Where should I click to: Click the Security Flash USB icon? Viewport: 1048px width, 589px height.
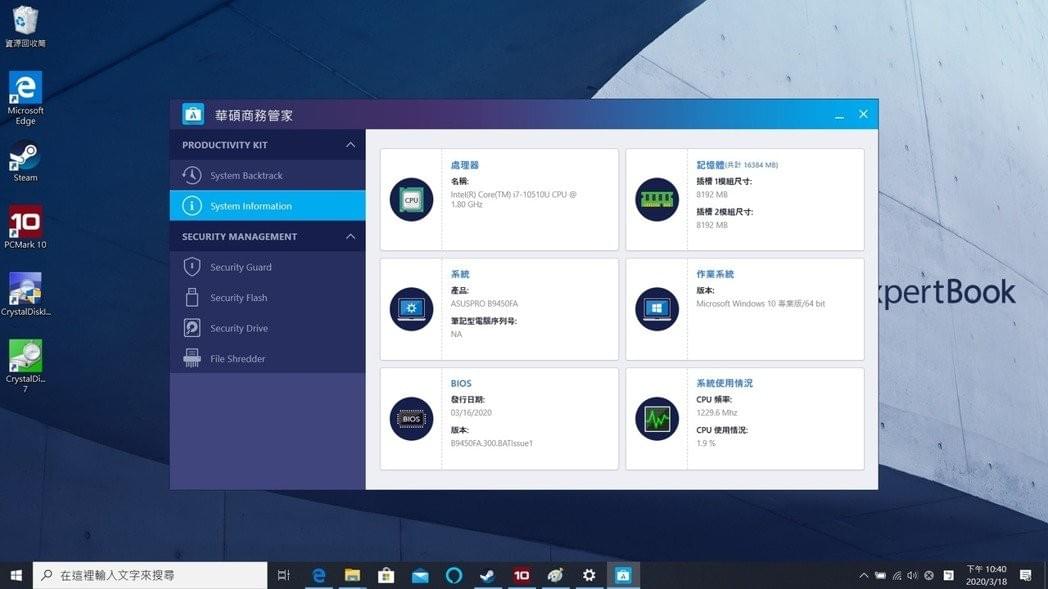click(x=192, y=298)
